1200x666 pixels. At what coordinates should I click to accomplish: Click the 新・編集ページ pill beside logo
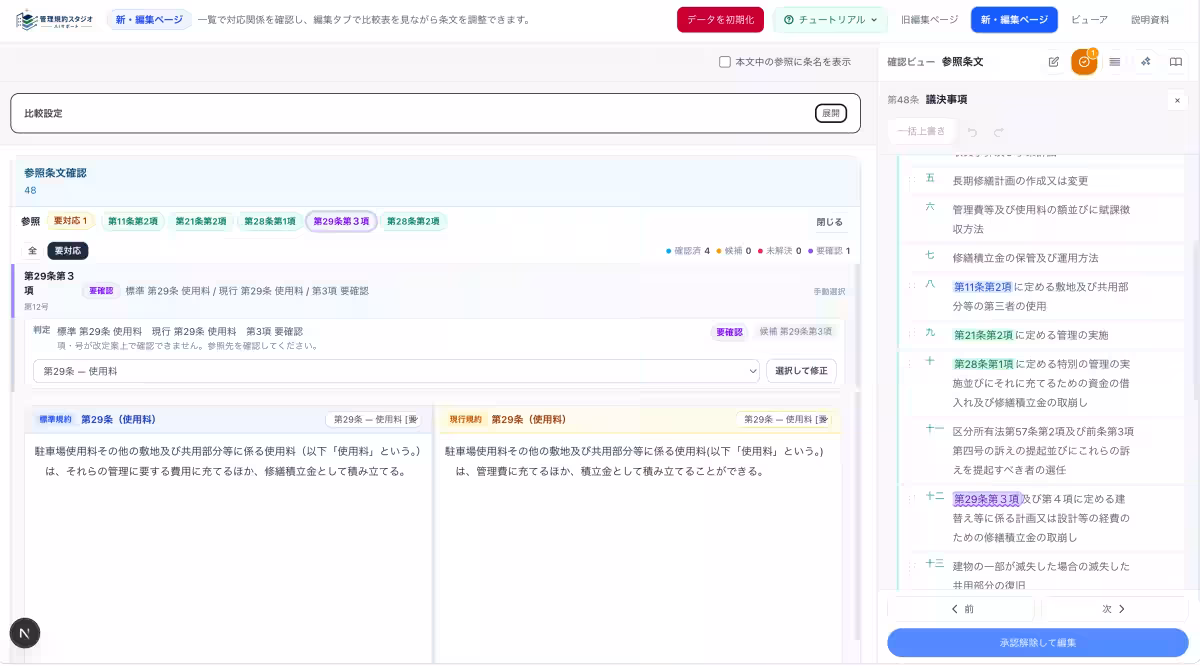pos(149,19)
